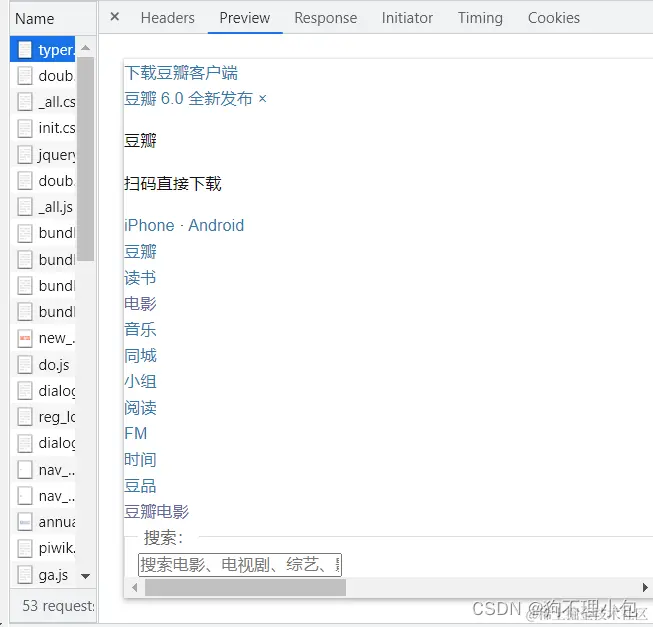653x627 pixels.
Task: Click image icon beside new_ request
Action: (25, 338)
